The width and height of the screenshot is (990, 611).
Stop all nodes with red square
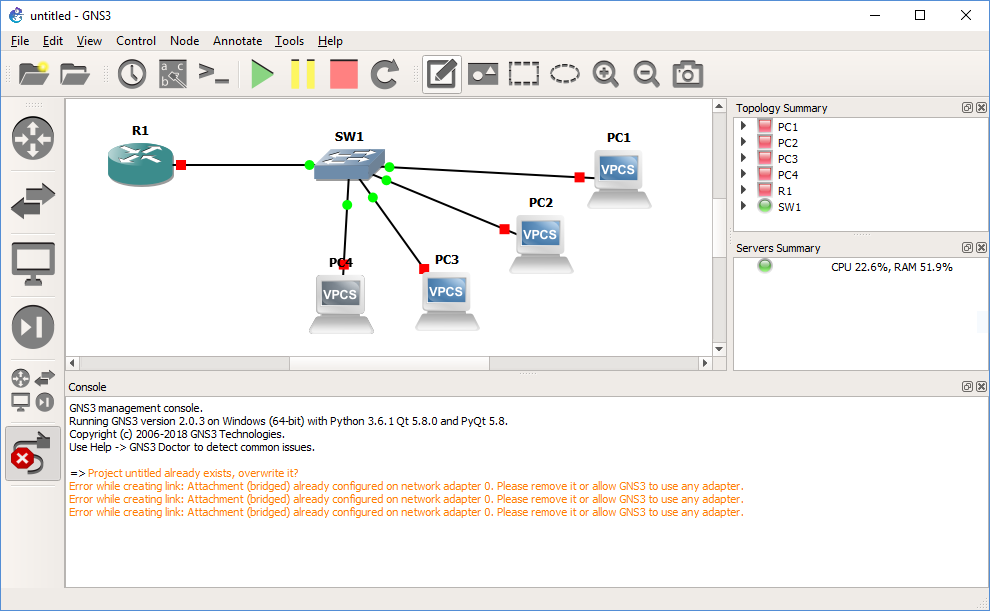click(x=343, y=74)
